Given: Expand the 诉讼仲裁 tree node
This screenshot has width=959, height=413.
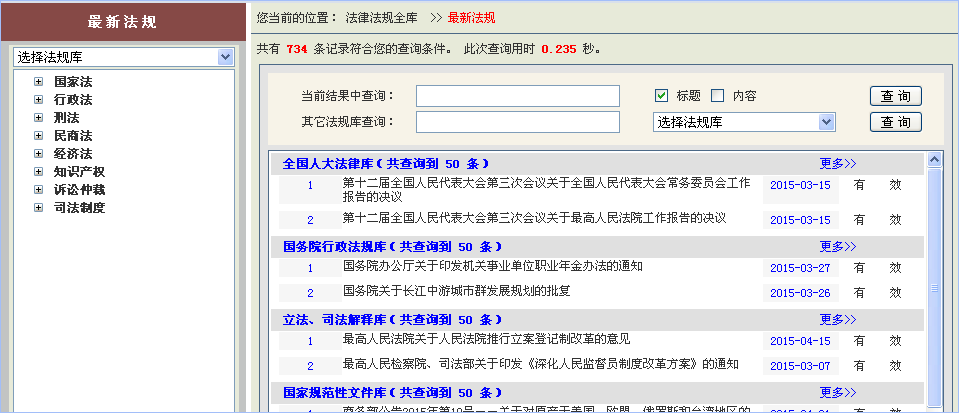Looking at the screenshot, I should tap(39, 190).
